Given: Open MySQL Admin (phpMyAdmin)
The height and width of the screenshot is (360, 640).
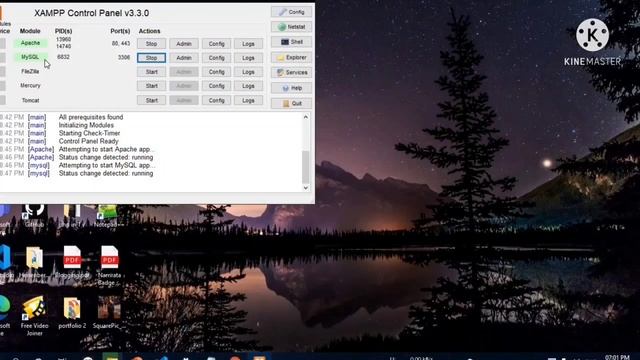Looking at the screenshot, I should point(184,58).
